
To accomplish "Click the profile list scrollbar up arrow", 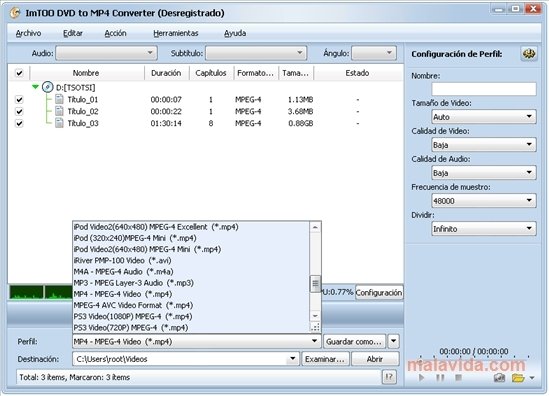I will point(315,227).
